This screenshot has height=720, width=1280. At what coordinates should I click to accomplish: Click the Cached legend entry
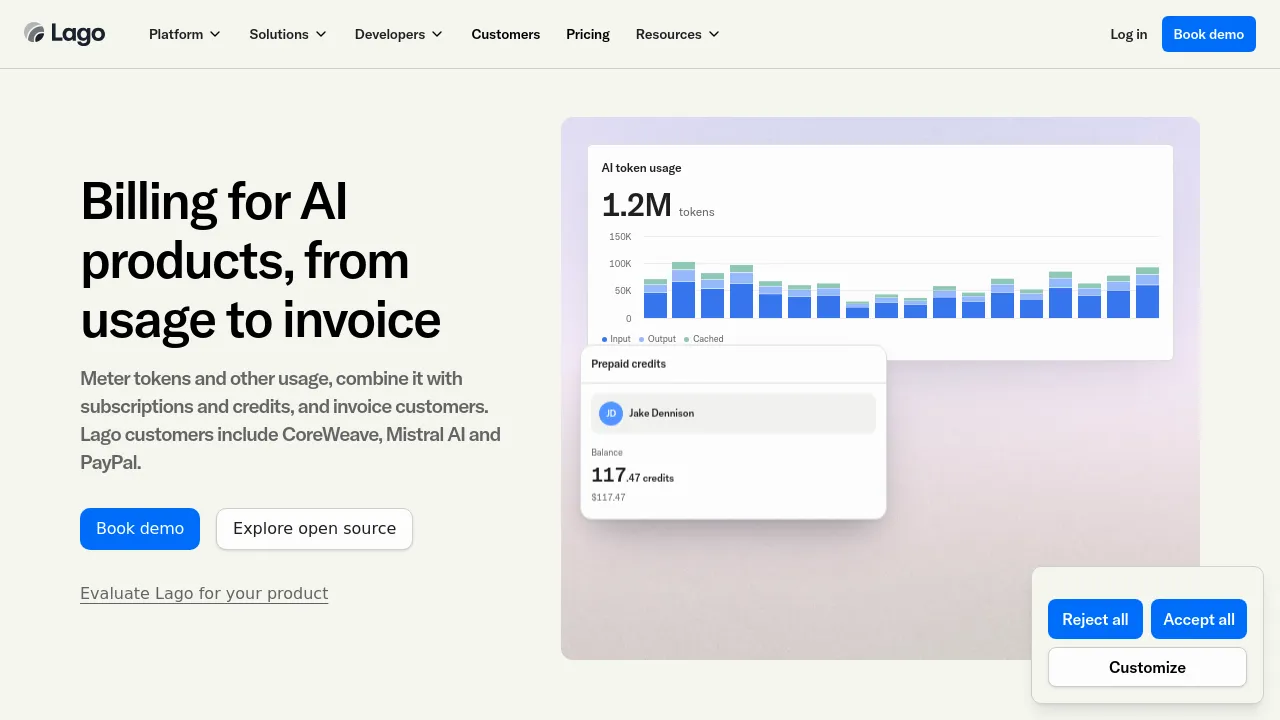pos(703,339)
